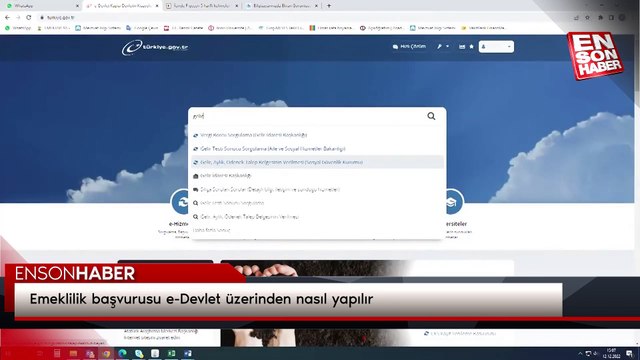Screen dimensions: 640x360
Task: Open the Google Çeviri bookmark
Action: 142,28
